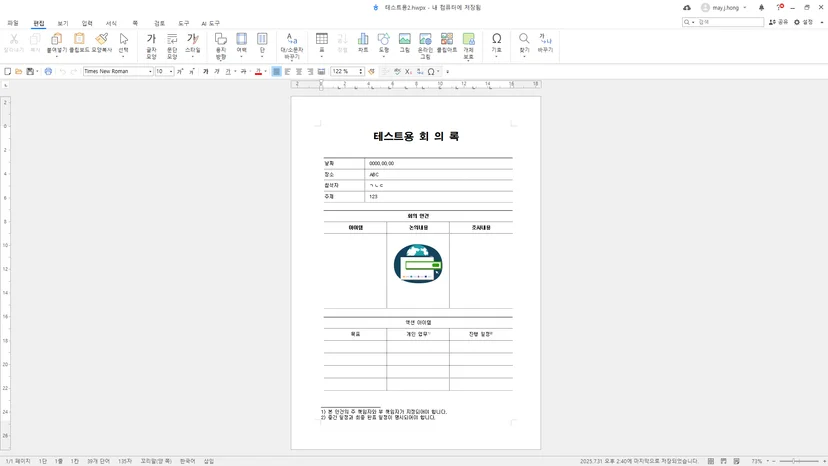Click the 설정 (Settings) button
828x466 pixels.
point(803,22)
